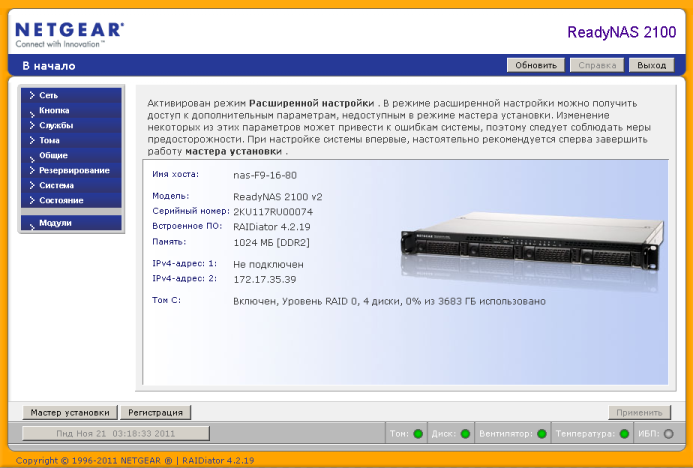Screen dimensions: 693x468
Task: Click the NETGEAR logo
Action: pos(69,34)
